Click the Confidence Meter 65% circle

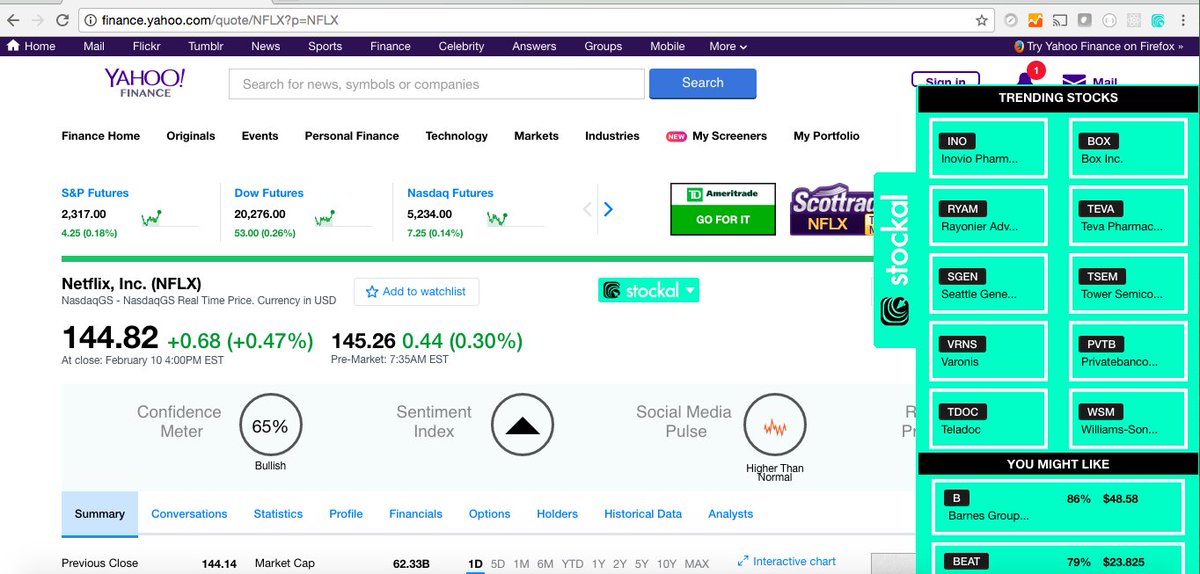[270, 426]
